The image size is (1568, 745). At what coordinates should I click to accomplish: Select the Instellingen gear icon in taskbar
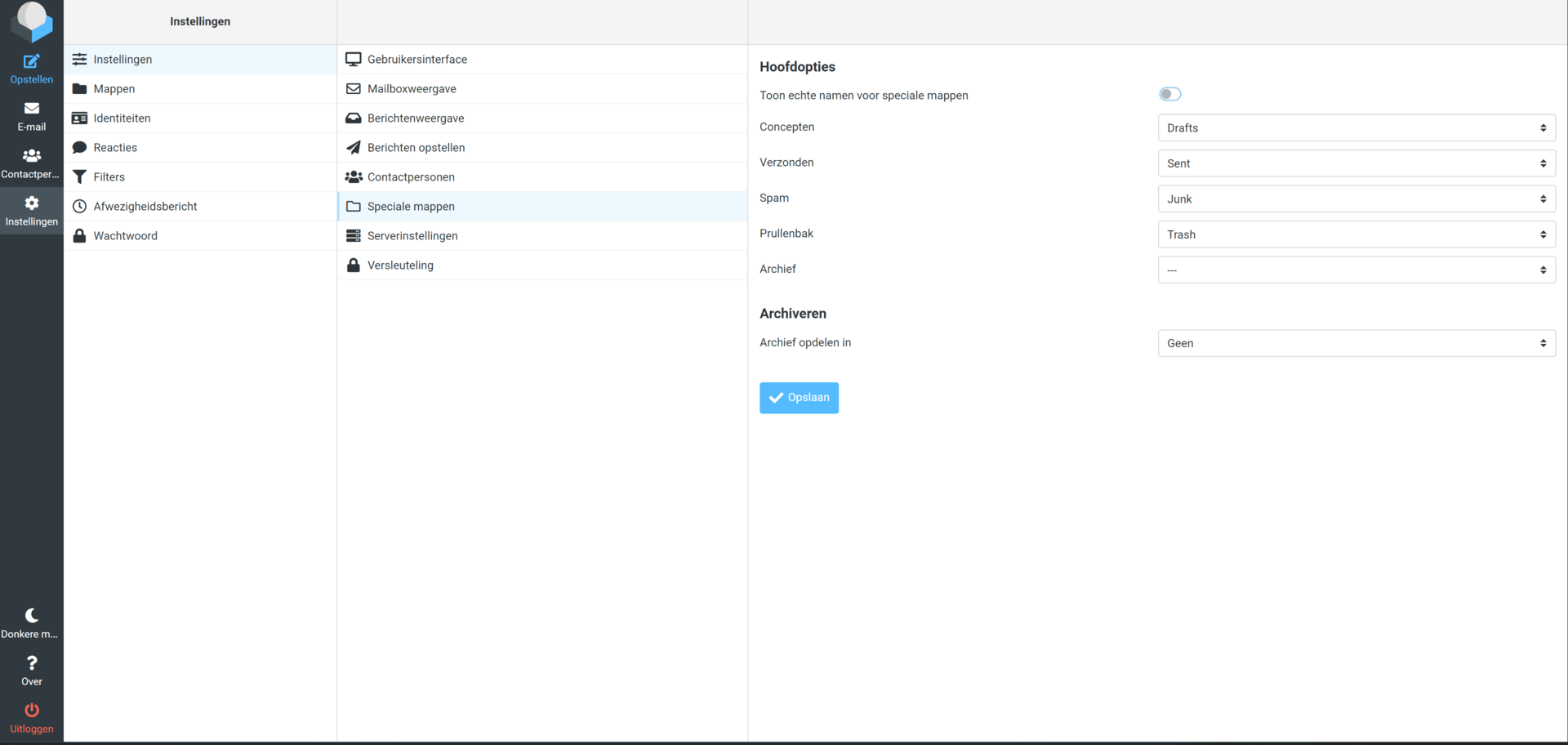pos(32,203)
